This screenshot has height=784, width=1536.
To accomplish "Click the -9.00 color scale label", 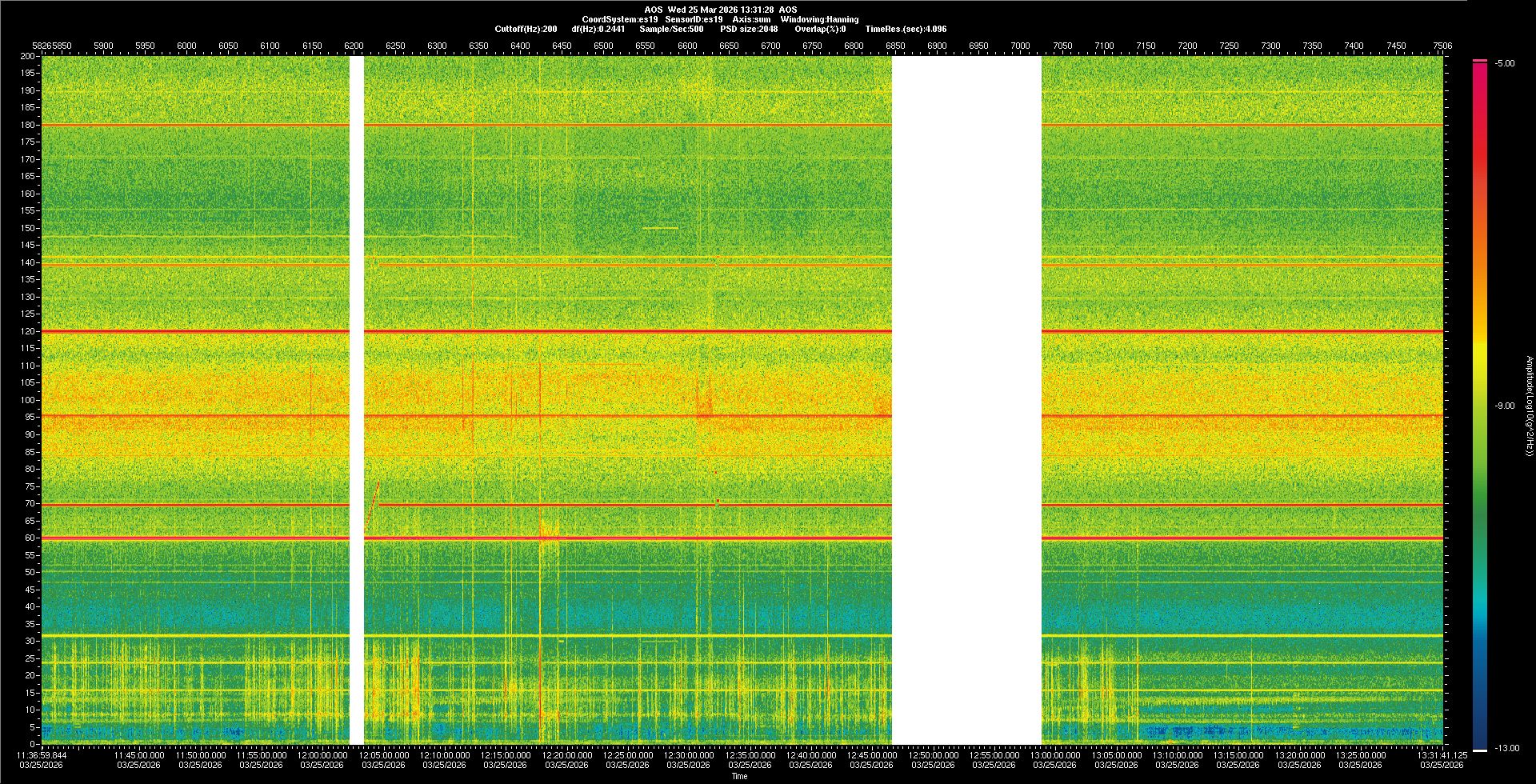I will [1505, 406].
